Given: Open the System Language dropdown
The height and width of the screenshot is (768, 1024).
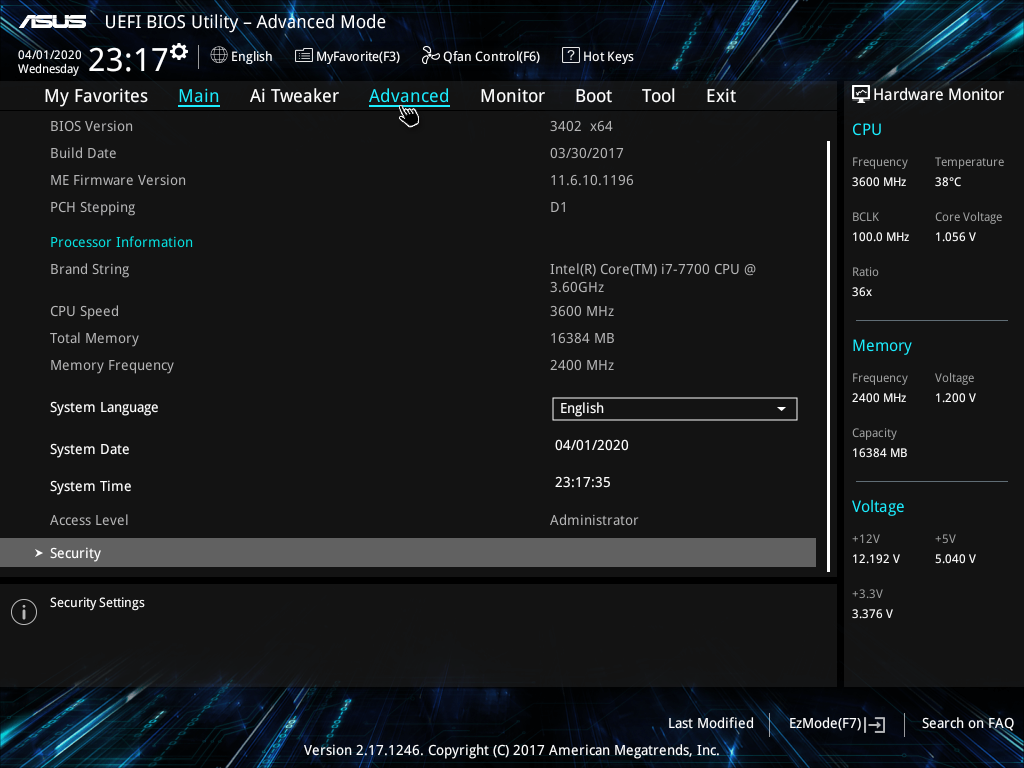Looking at the screenshot, I should (675, 409).
